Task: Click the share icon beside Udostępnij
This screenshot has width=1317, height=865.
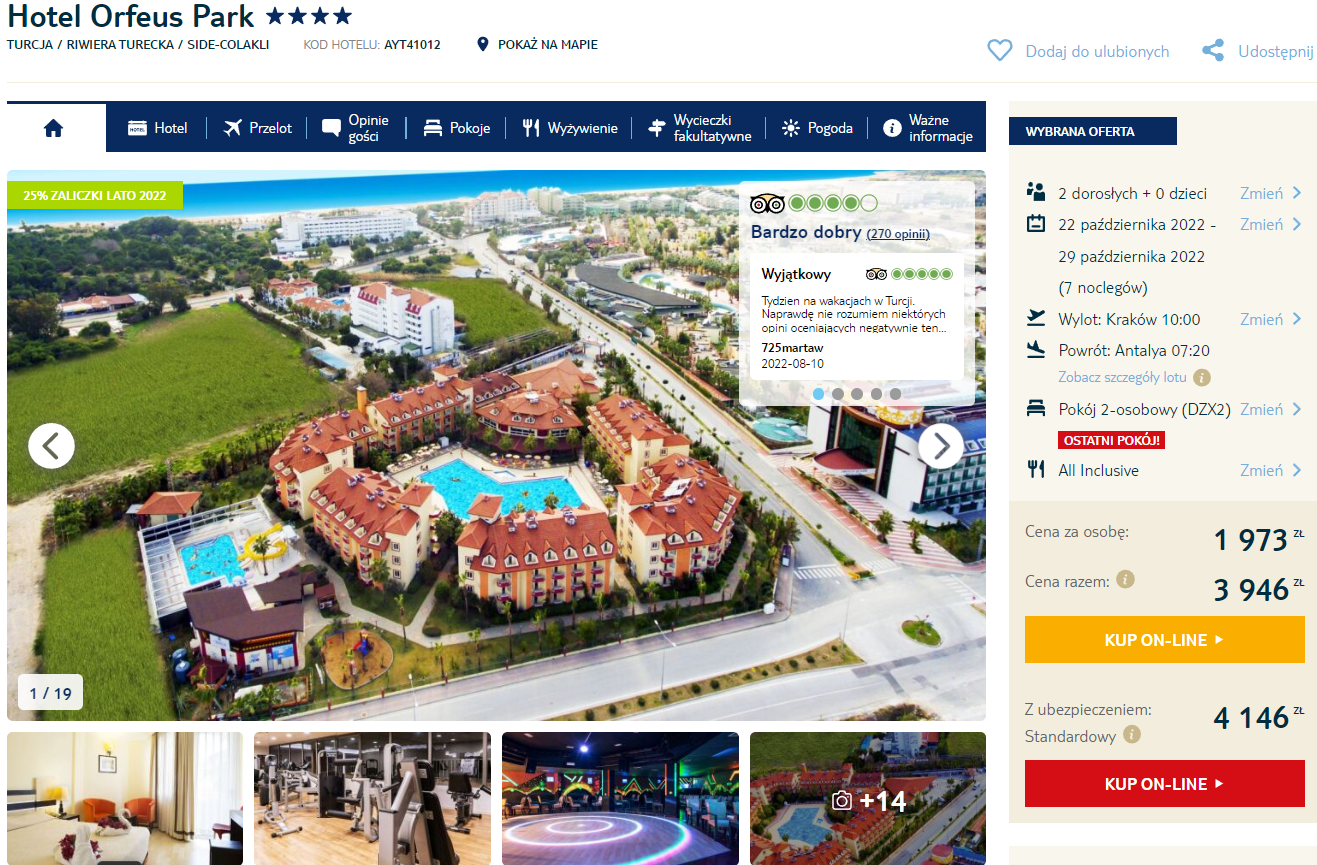Action: point(1213,50)
